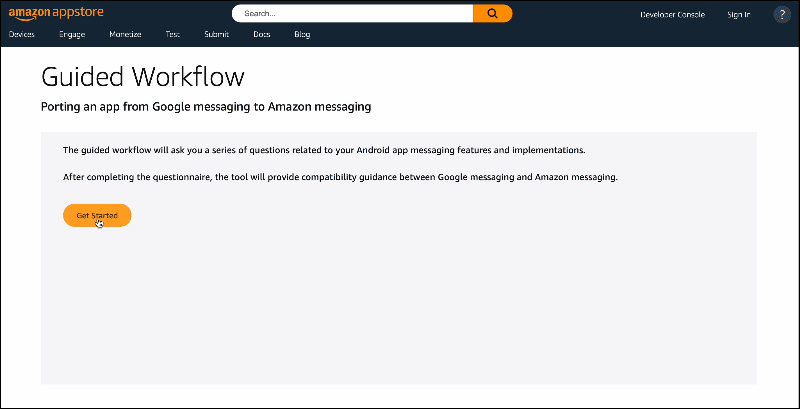Open the Developer Console link
Image resolution: width=800 pixels, height=409 pixels.
coord(672,14)
